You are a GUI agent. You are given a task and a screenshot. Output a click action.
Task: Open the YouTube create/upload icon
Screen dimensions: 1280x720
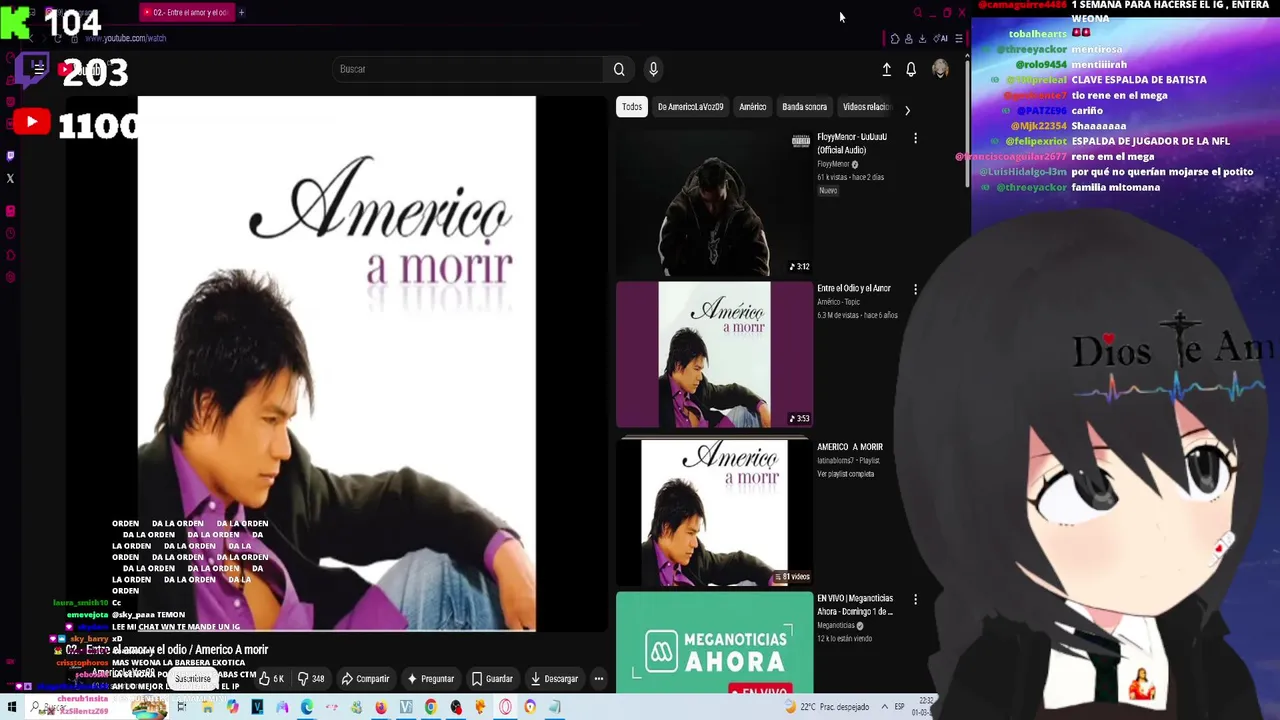click(886, 69)
